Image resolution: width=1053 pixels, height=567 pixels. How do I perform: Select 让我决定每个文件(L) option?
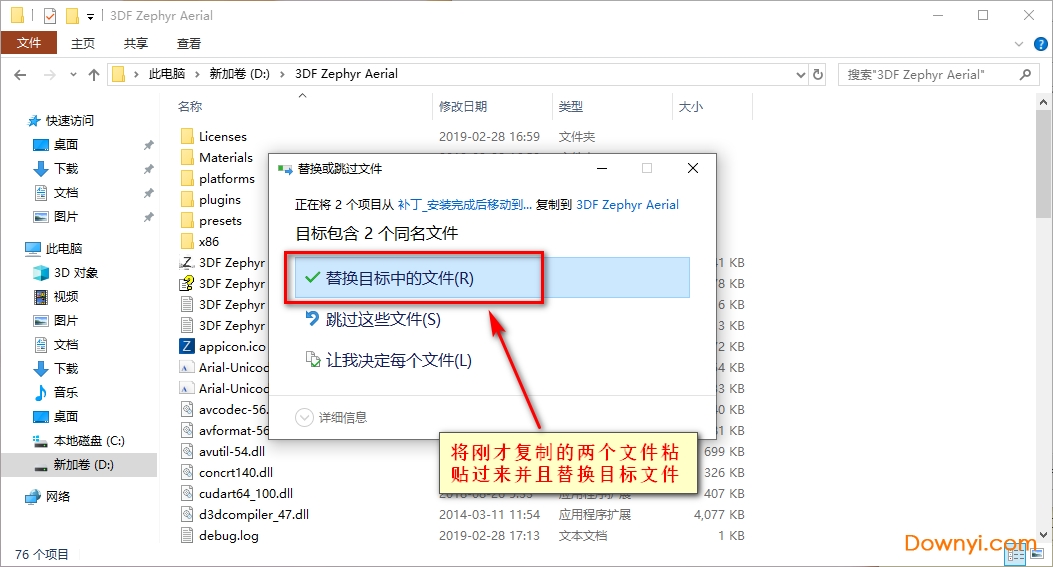pyautogui.click(x=398, y=360)
